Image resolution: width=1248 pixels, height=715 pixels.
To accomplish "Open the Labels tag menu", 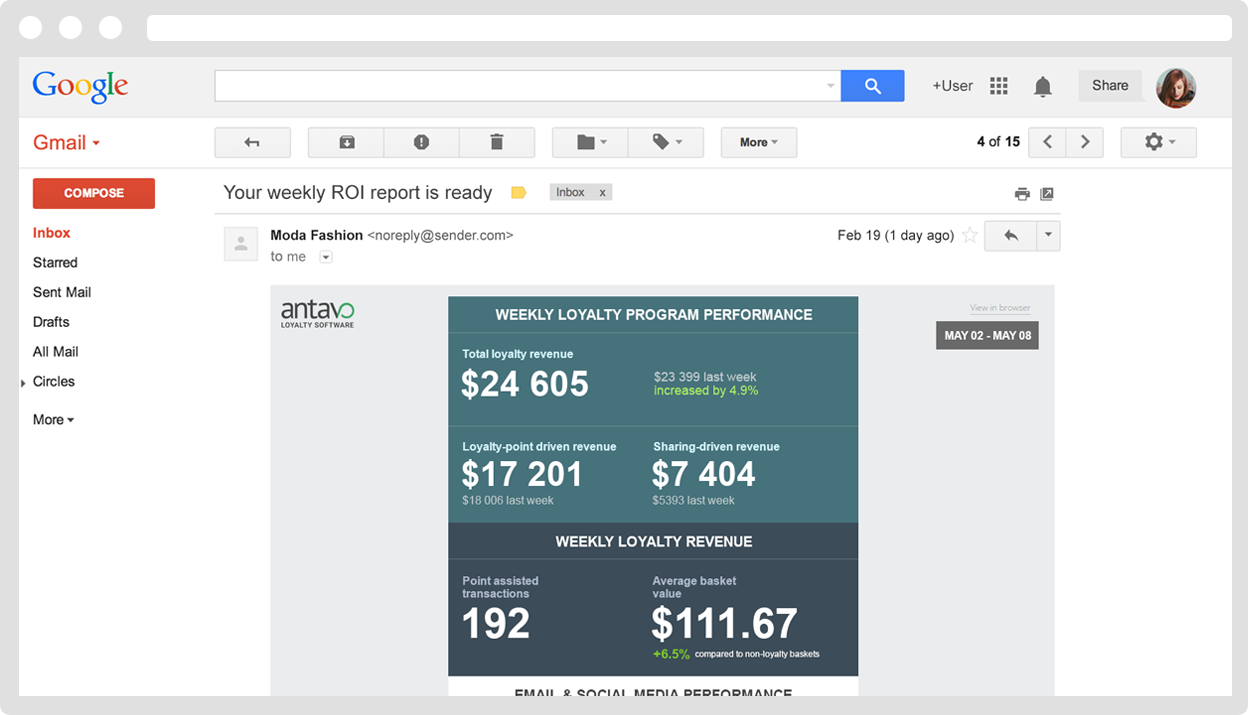I will [x=666, y=142].
